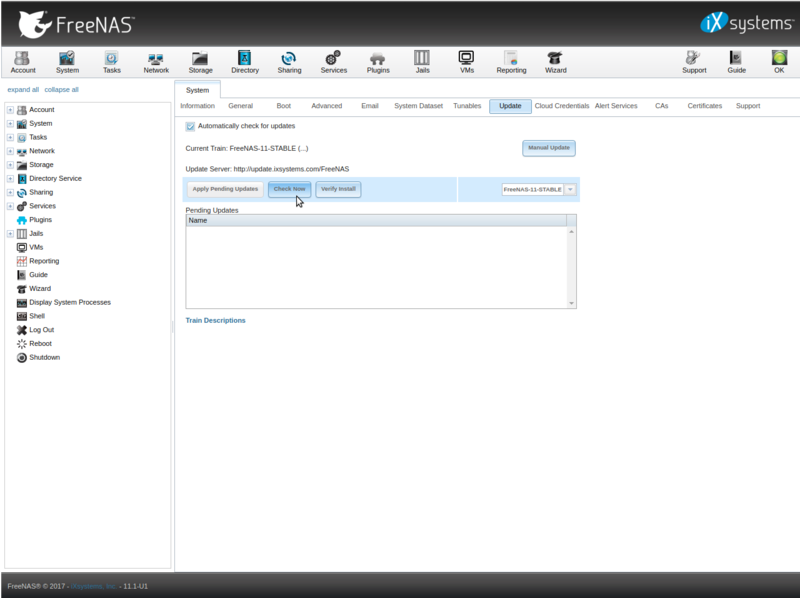Click the Verify Install button
This screenshot has width=800, height=598.
point(338,189)
